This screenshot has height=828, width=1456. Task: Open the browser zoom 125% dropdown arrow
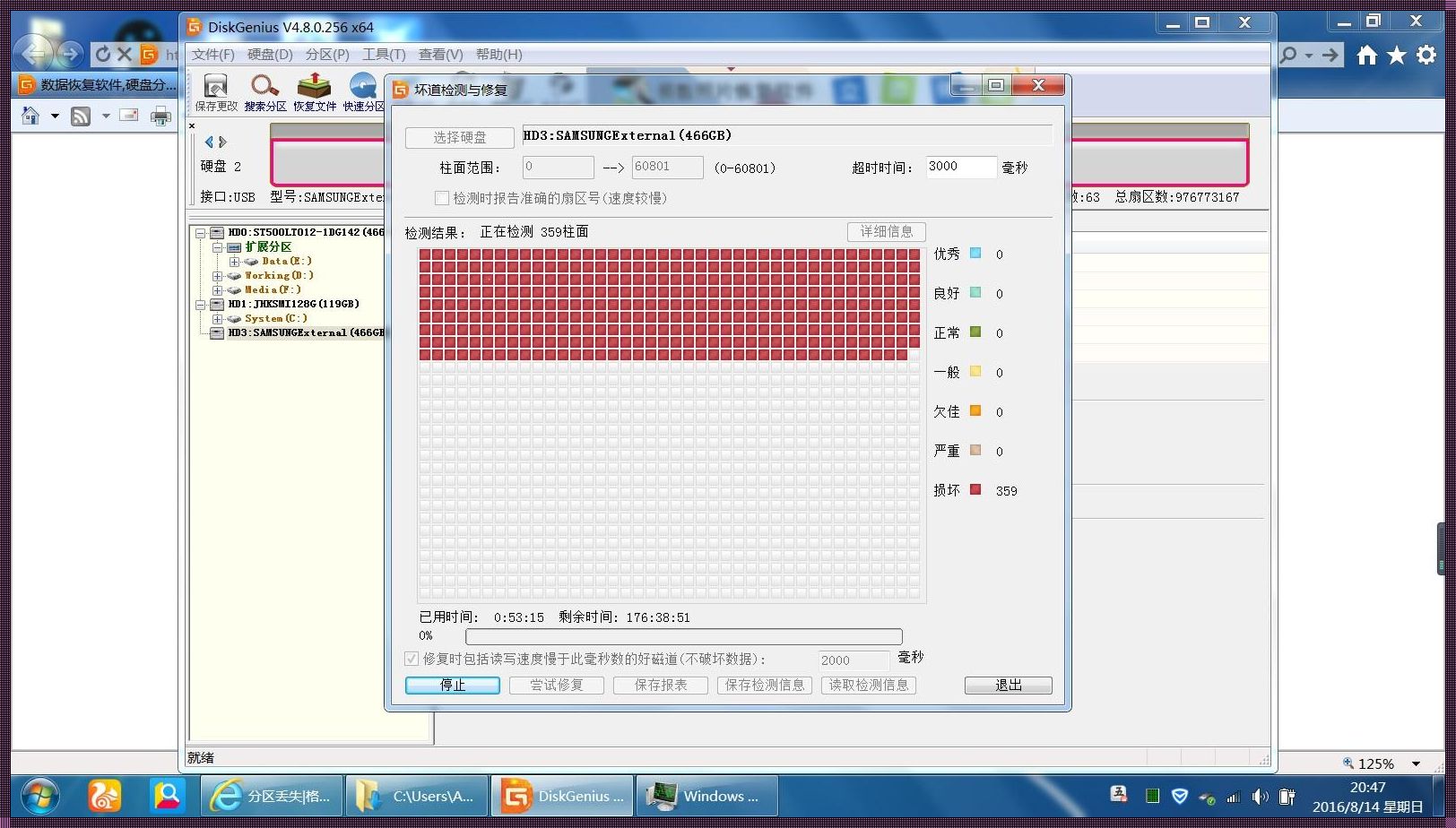[1416, 764]
